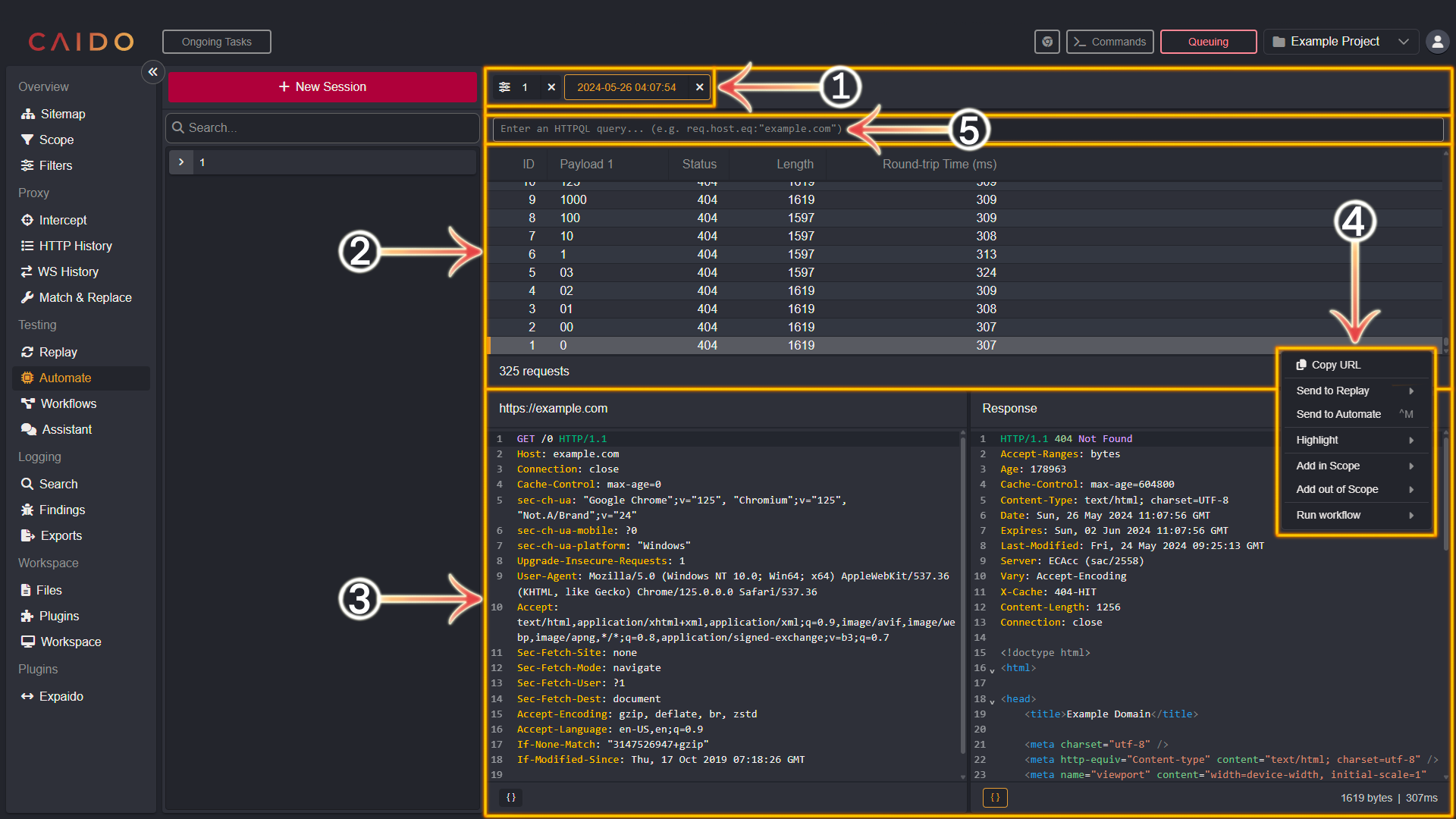Click the New Session button
Screen dimensions: 1456x819
coord(322,87)
